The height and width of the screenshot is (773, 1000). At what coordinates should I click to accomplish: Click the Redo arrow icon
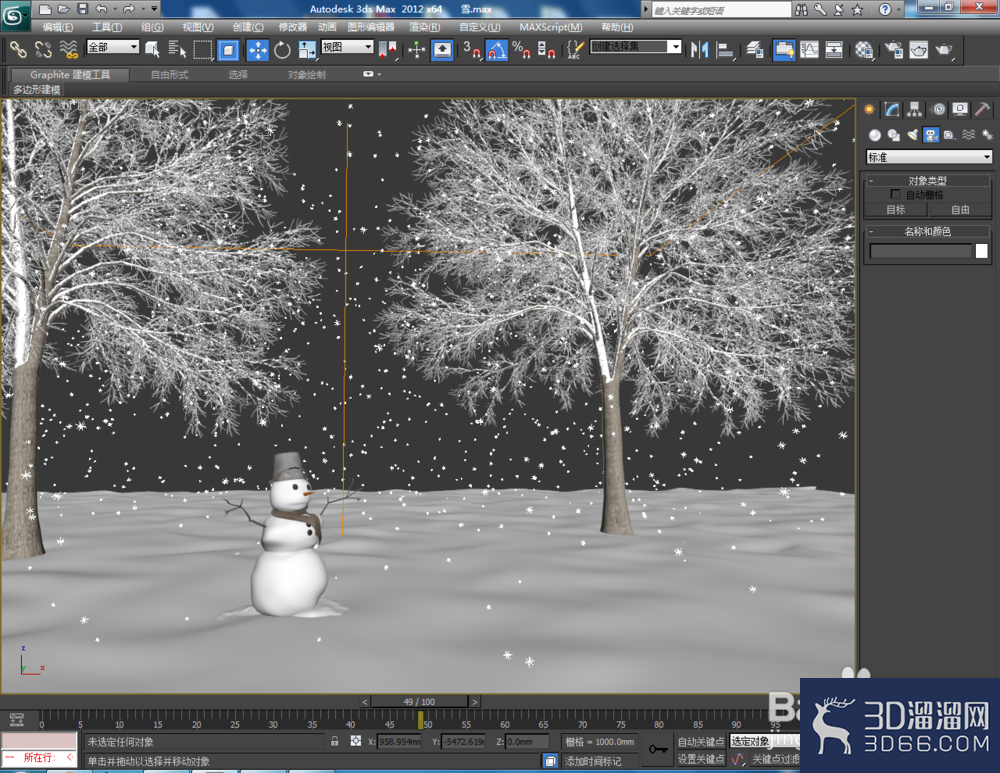point(128,9)
